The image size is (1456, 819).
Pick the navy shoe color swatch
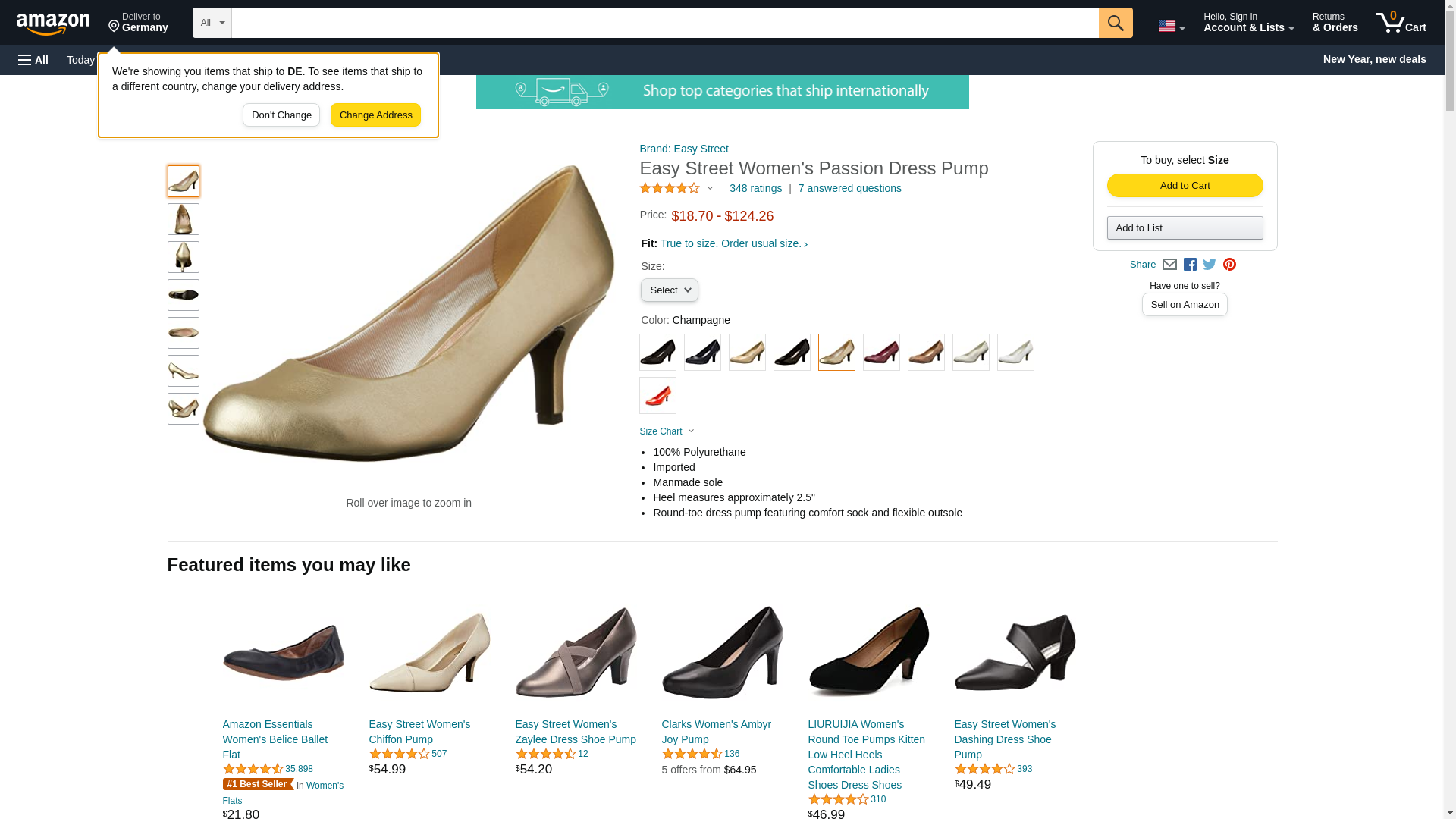[702, 353]
